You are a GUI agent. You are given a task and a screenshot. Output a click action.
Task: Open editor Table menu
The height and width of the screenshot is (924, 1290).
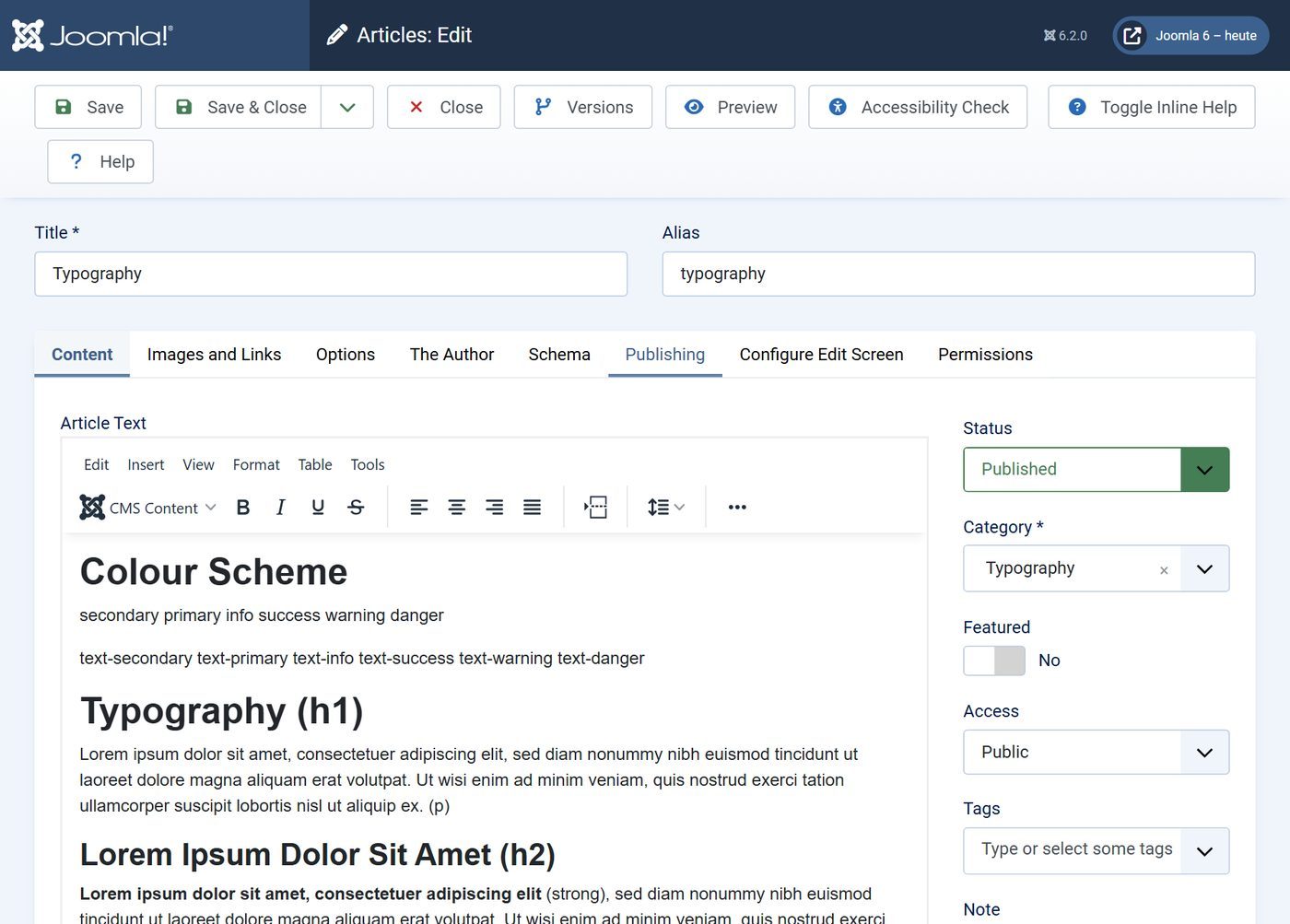click(x=315, y=464)
